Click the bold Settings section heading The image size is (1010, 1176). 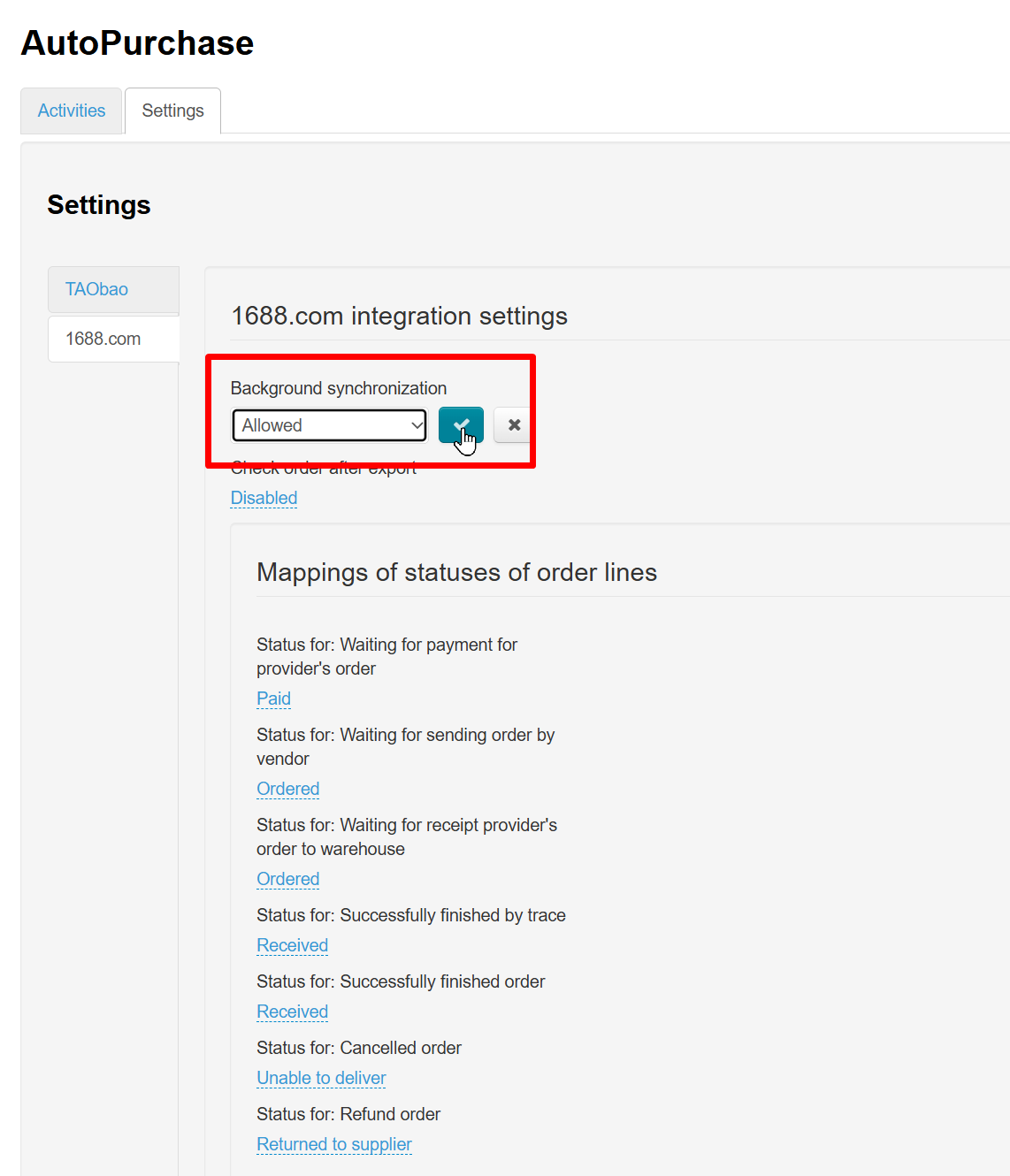pyautogui.click(x=99, y=205)
